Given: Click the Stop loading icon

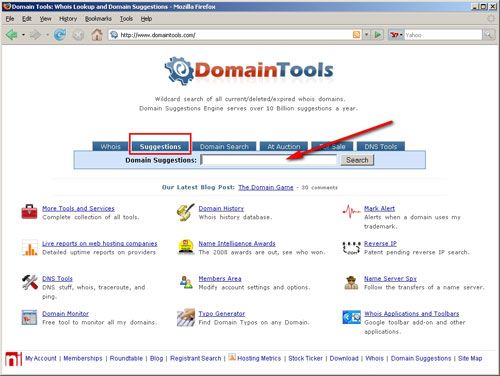Looking at the screenshot, I should [x=78, y=35].
